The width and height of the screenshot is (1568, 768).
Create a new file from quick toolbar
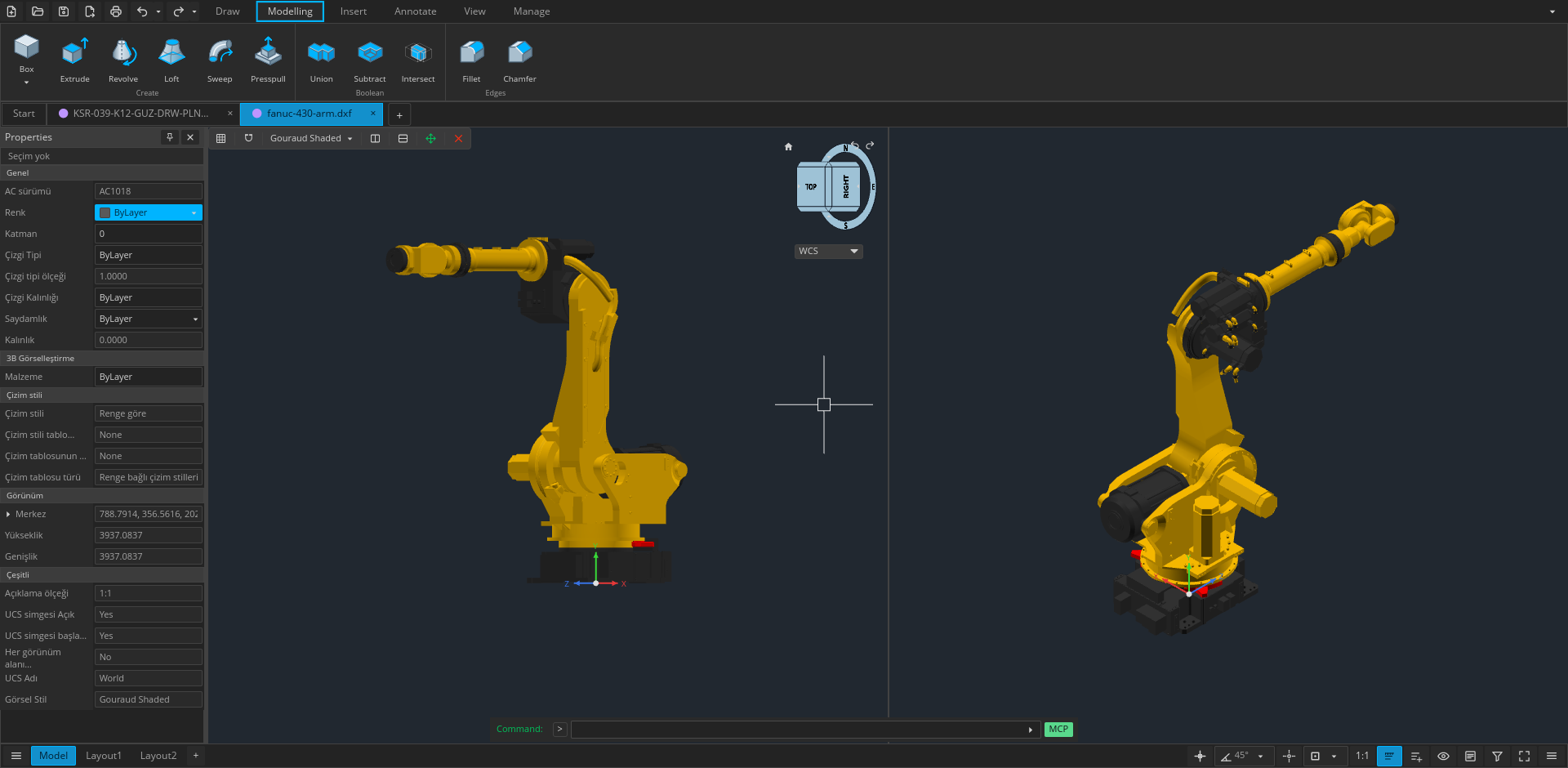point(11,11)
